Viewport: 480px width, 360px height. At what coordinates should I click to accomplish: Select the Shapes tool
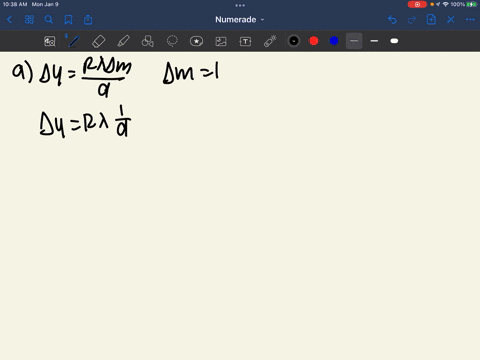148,41
